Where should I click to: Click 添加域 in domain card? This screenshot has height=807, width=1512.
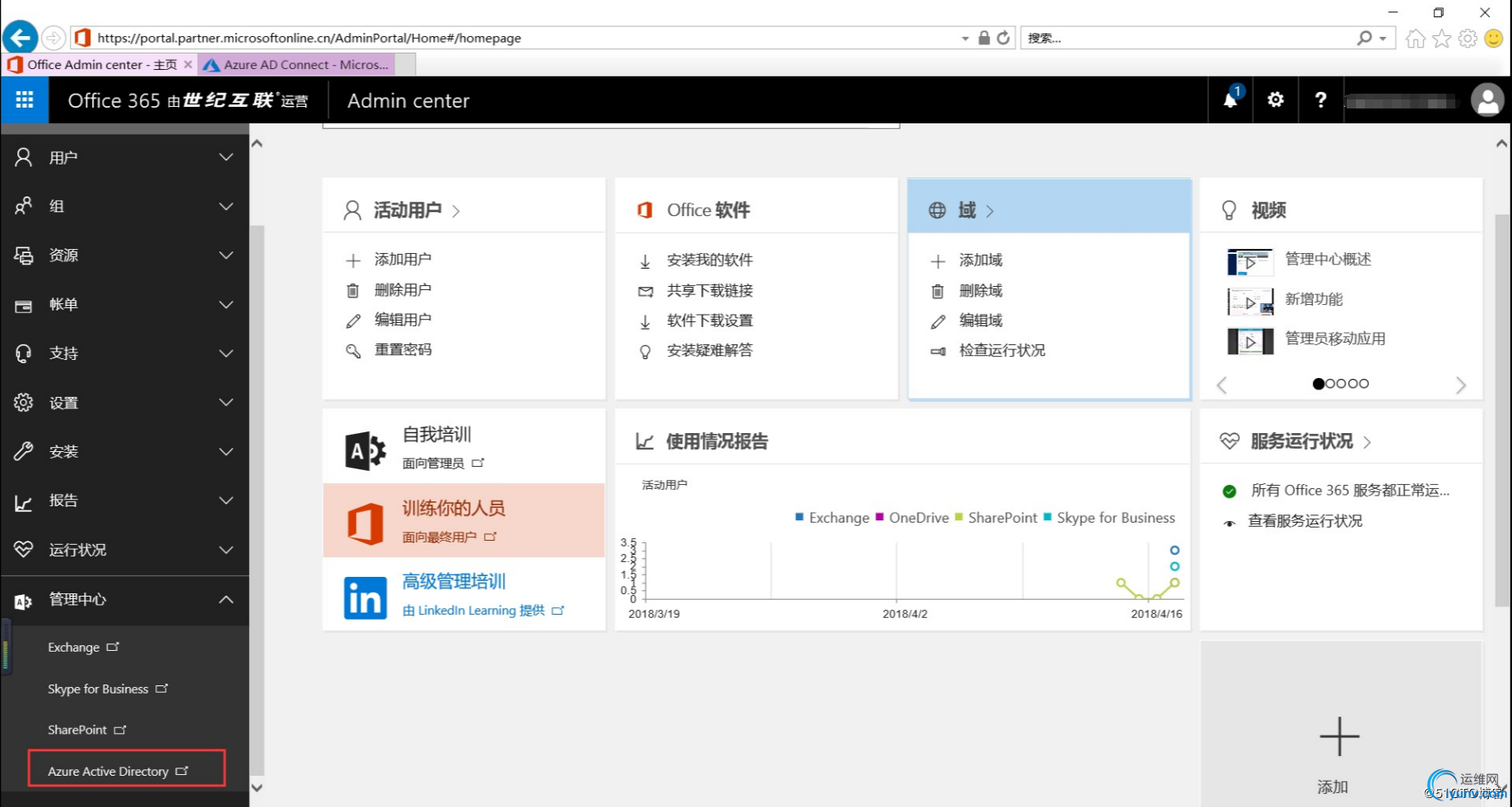(x=980, y=261)
